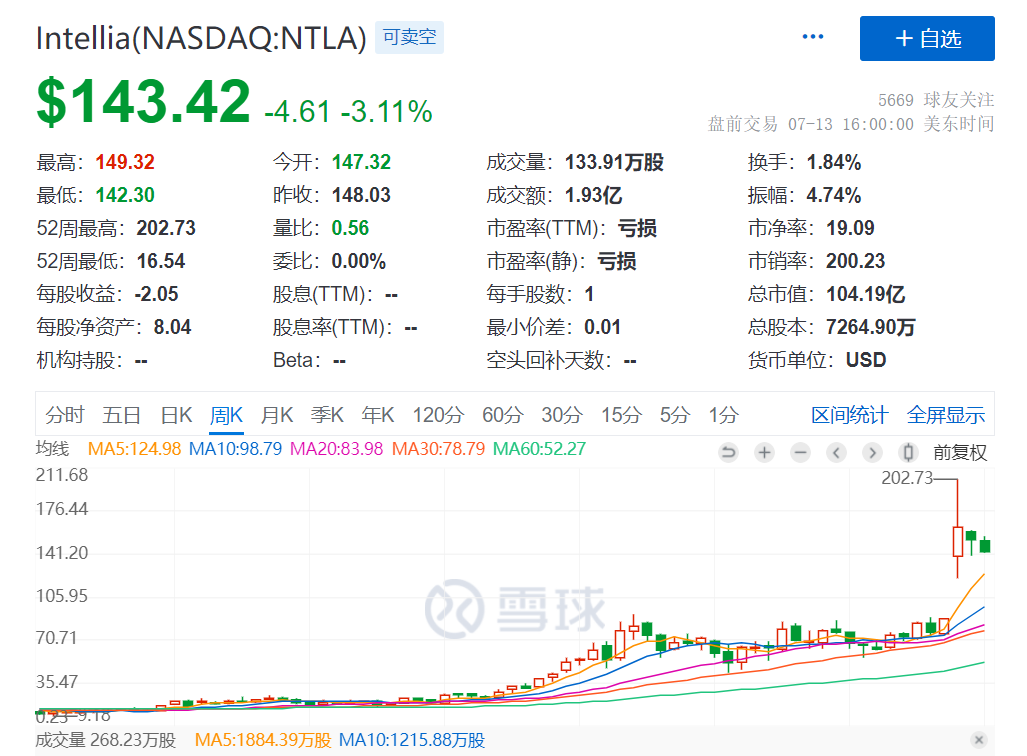Move chart right with the right chevron
The image size is (1027, 756).
tap(872, 452)
